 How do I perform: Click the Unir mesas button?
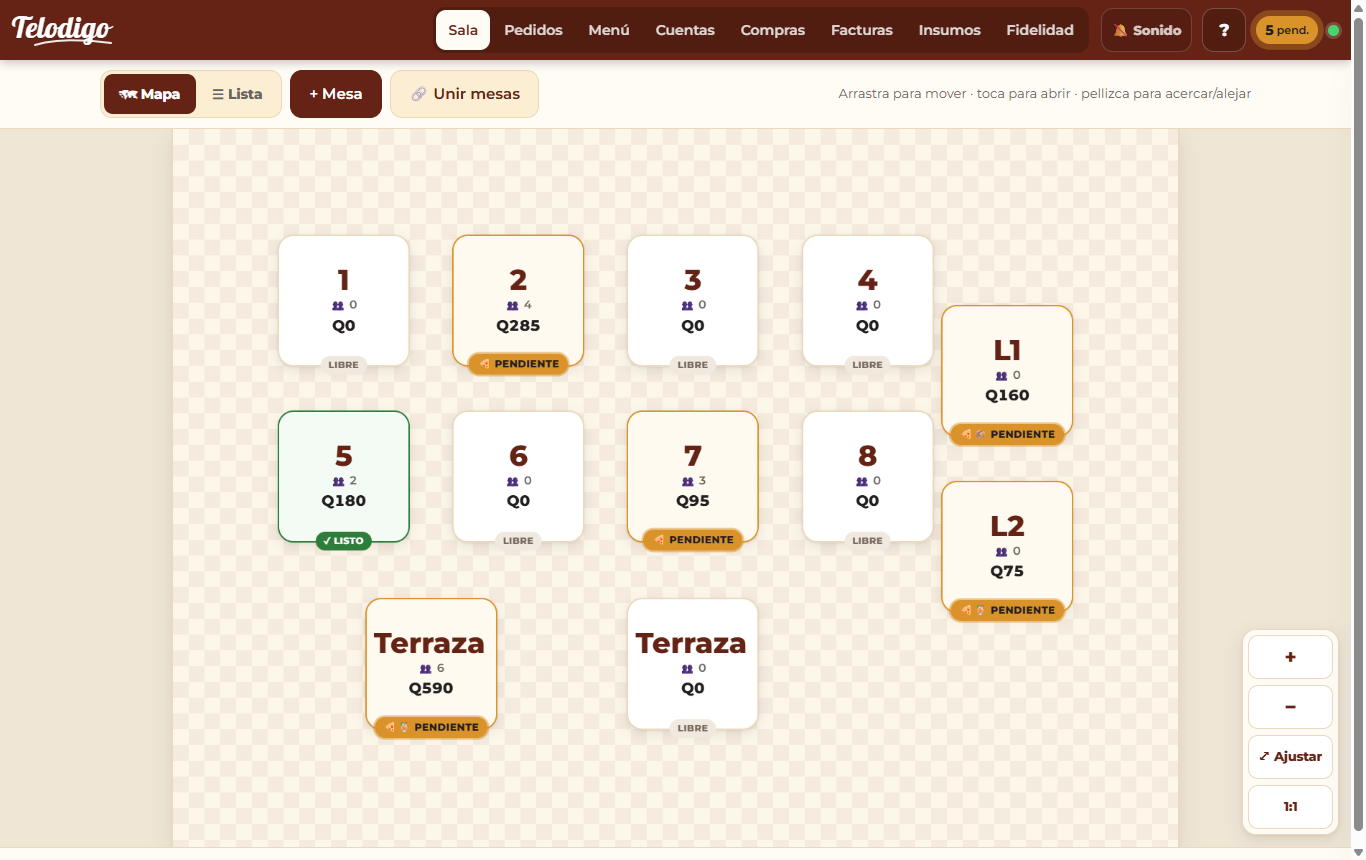click(465, 94)
